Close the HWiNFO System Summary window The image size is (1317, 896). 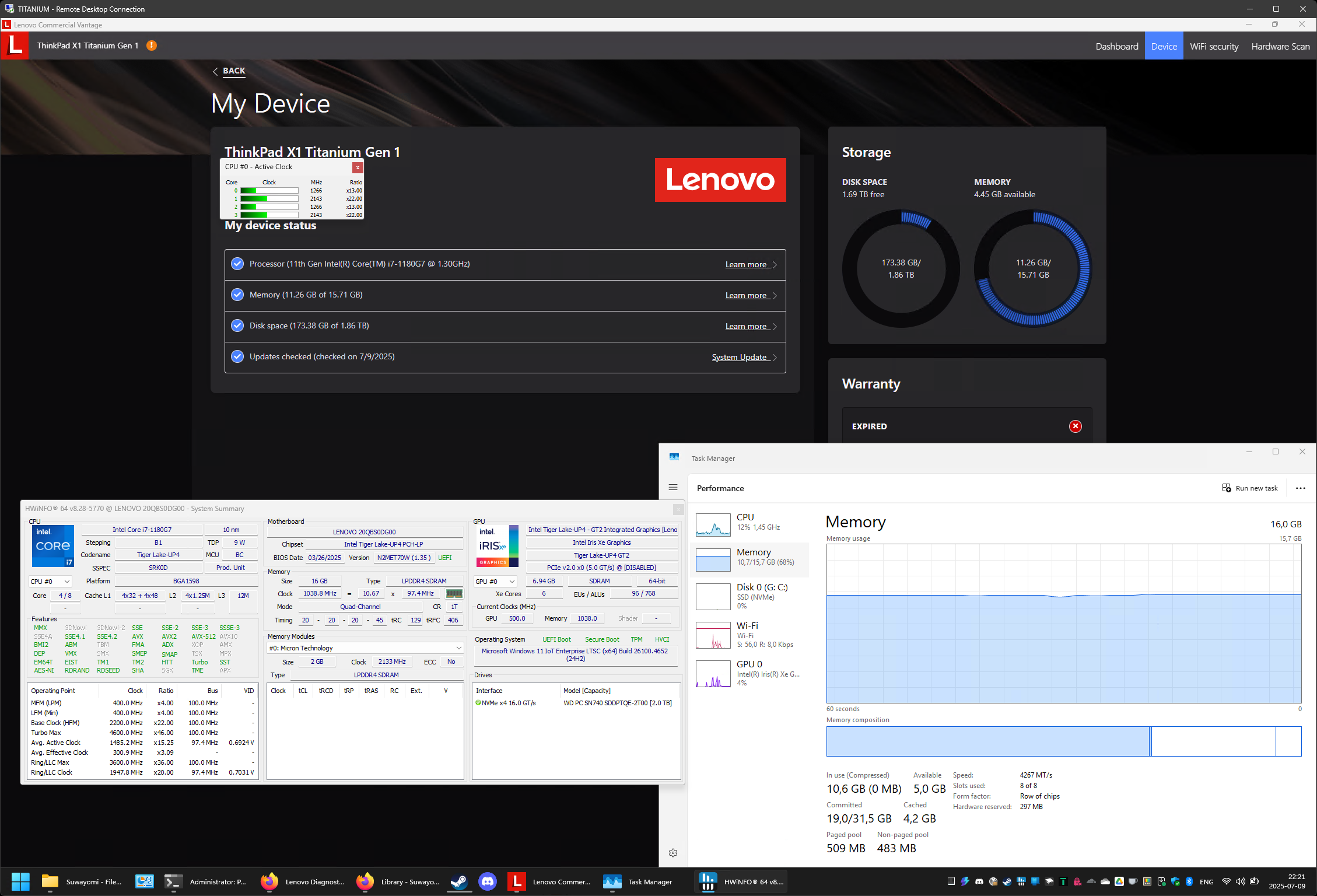677,509
